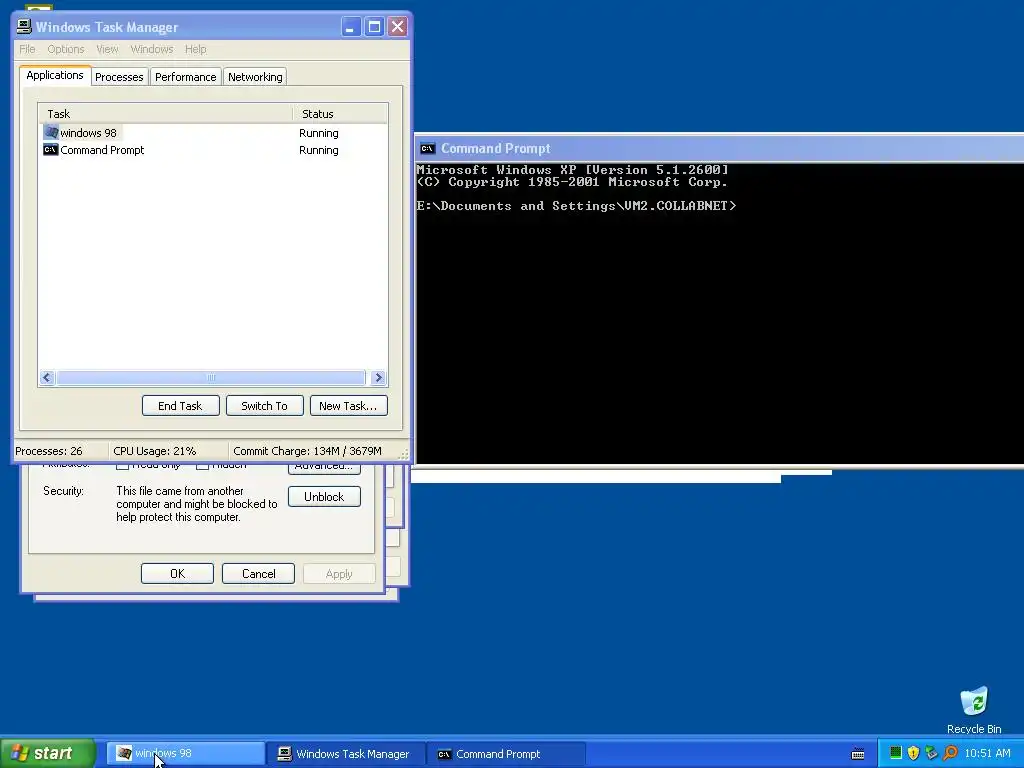1024x768 pixels.
Task: Activate Command Prompt taskbar button
Action: (506, 754)
